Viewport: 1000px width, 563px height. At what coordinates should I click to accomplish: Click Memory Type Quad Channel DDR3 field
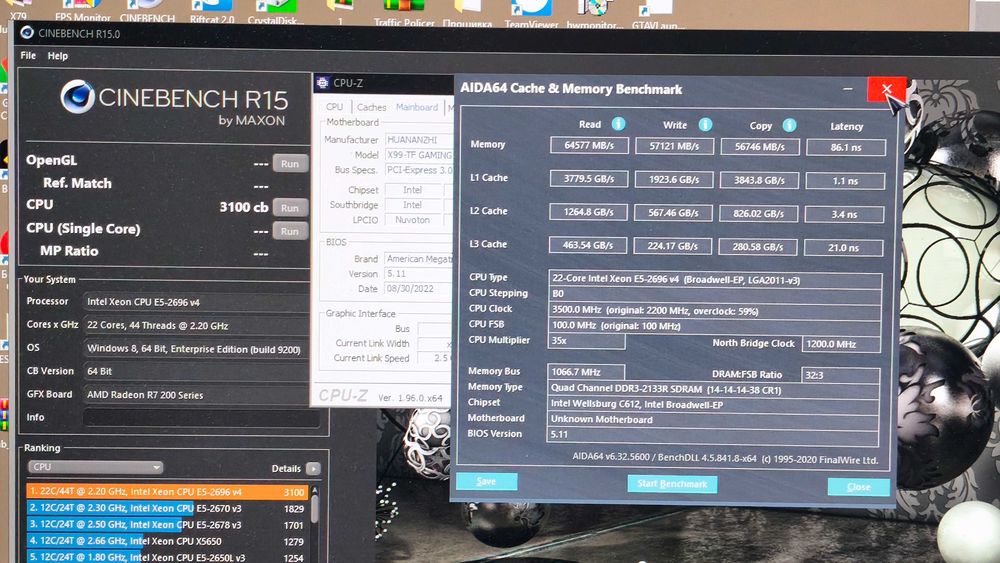713,389
